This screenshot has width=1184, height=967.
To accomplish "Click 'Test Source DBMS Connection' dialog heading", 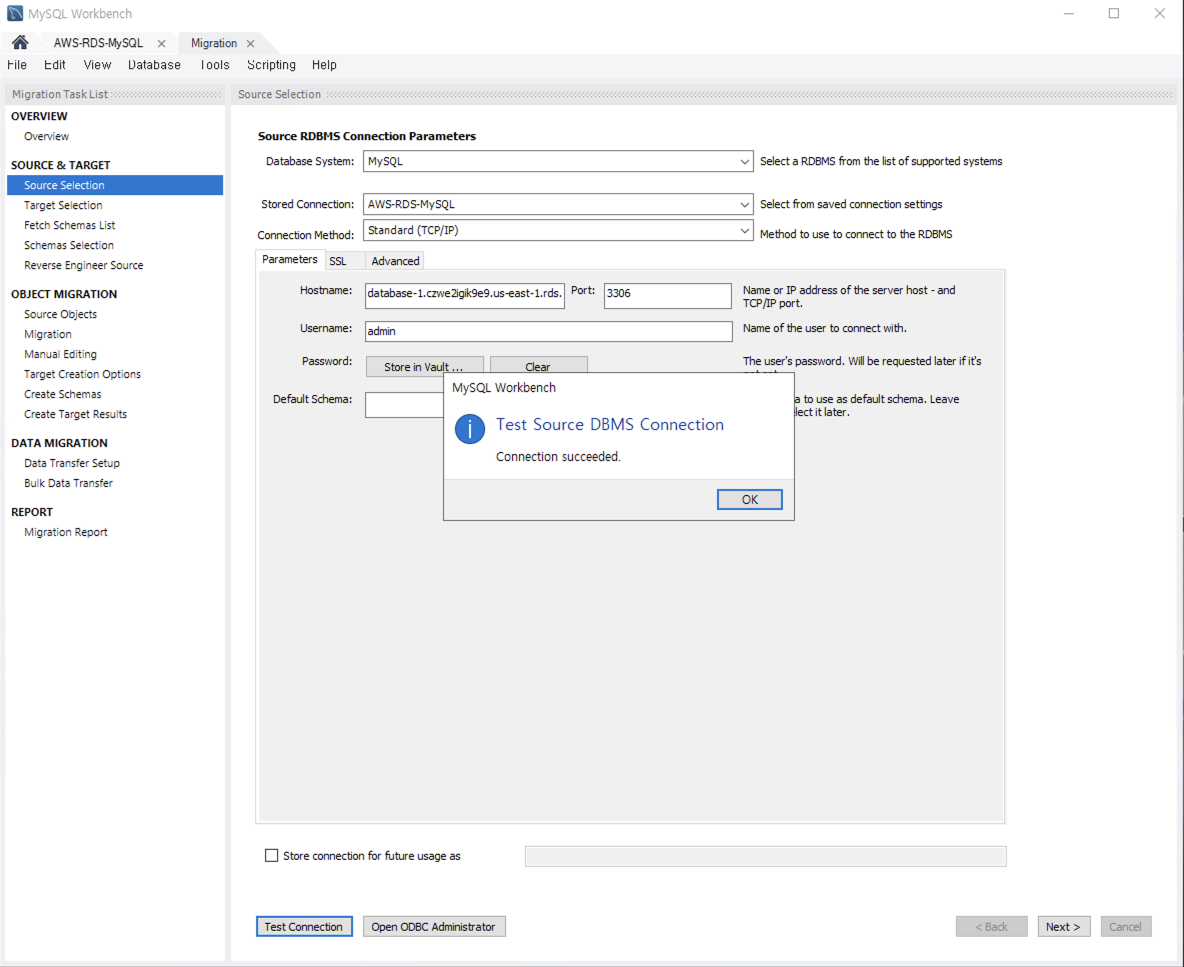I will click(x=609, y=424).
